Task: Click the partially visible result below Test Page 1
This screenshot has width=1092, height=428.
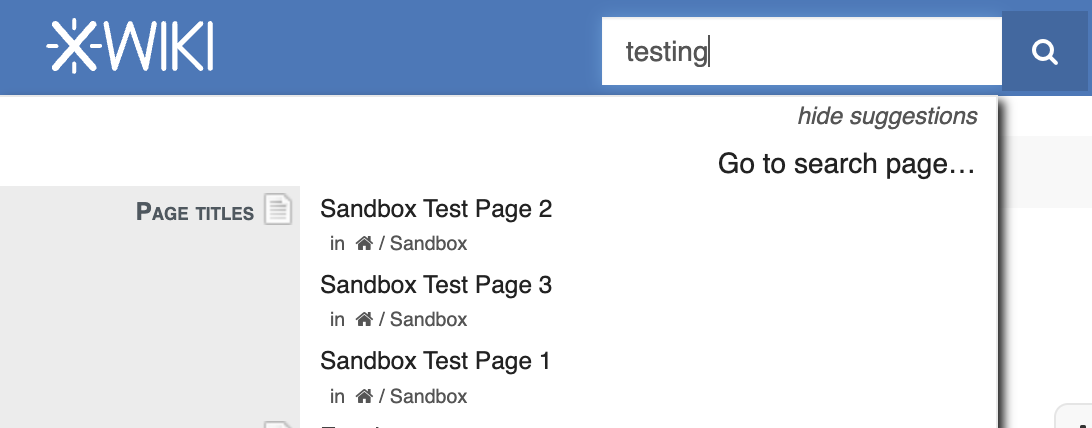Action: 350,425
